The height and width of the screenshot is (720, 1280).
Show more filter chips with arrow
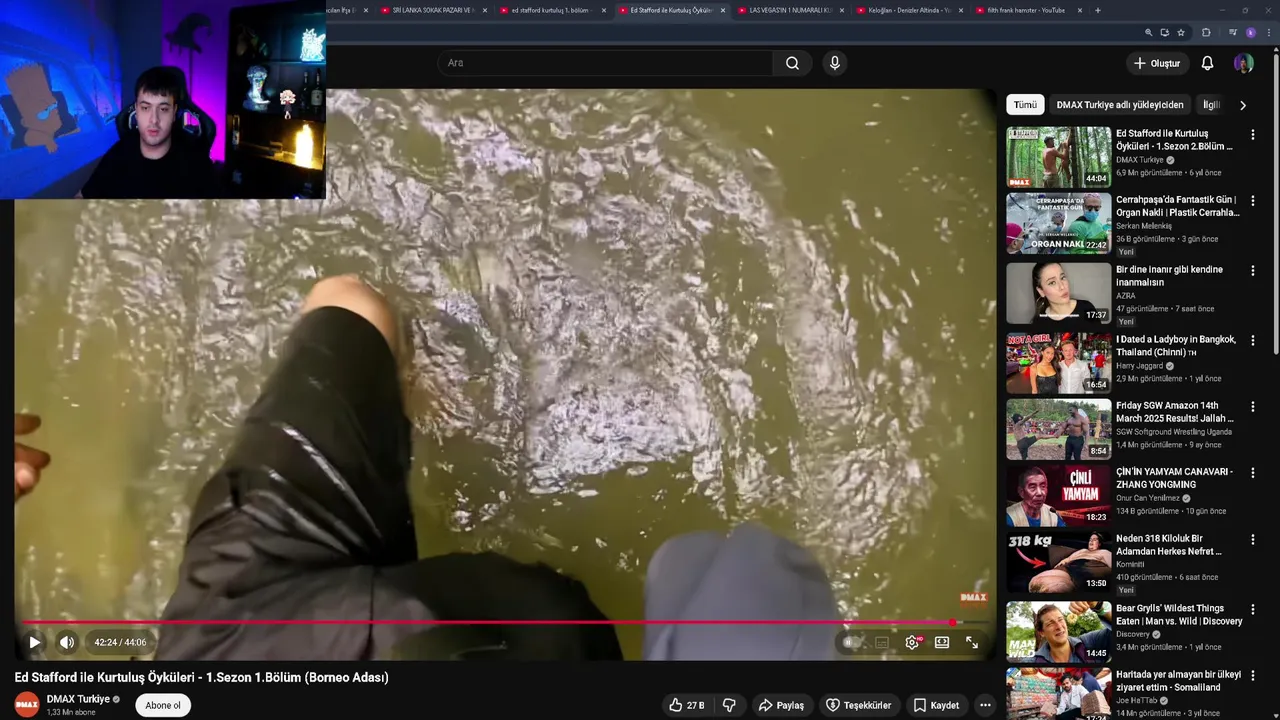click(1243, 105)
